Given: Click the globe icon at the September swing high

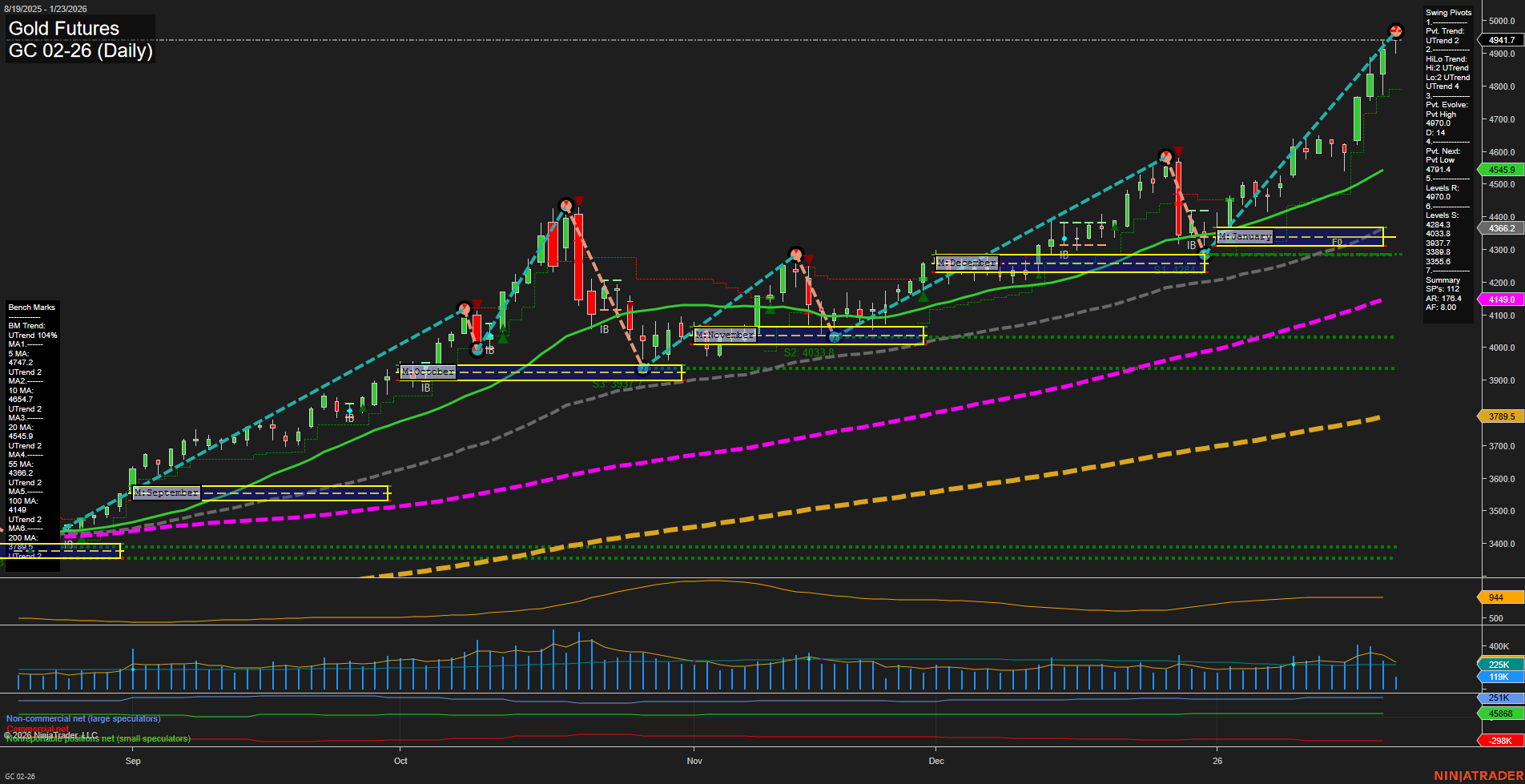Looking at the screenshot, I should click(463, 308).
